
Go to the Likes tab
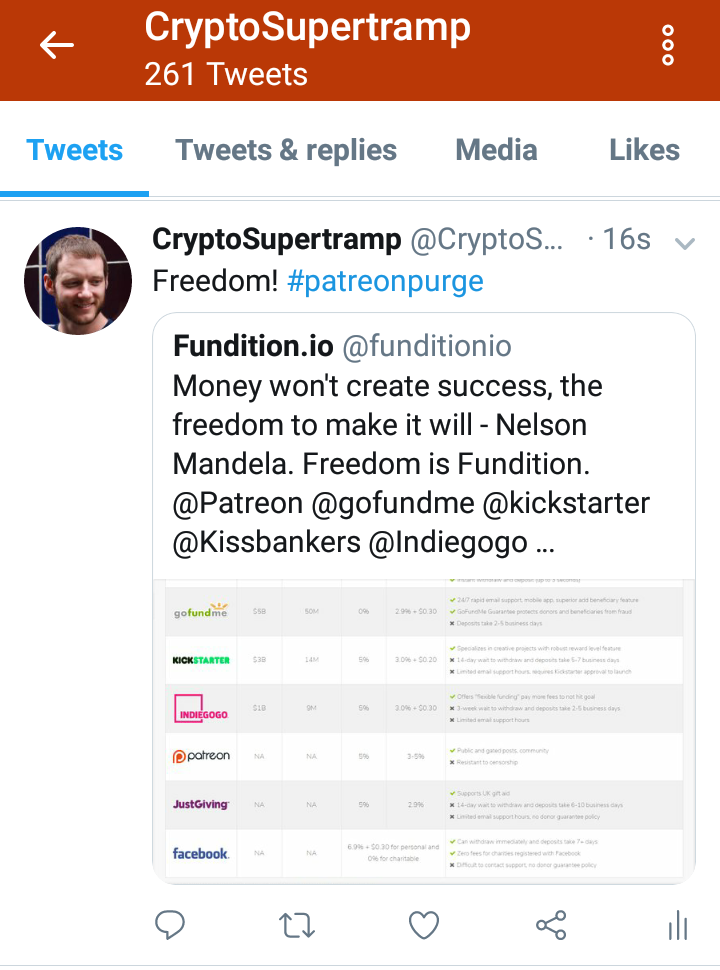pyautogui.click(x=644, y=151)
